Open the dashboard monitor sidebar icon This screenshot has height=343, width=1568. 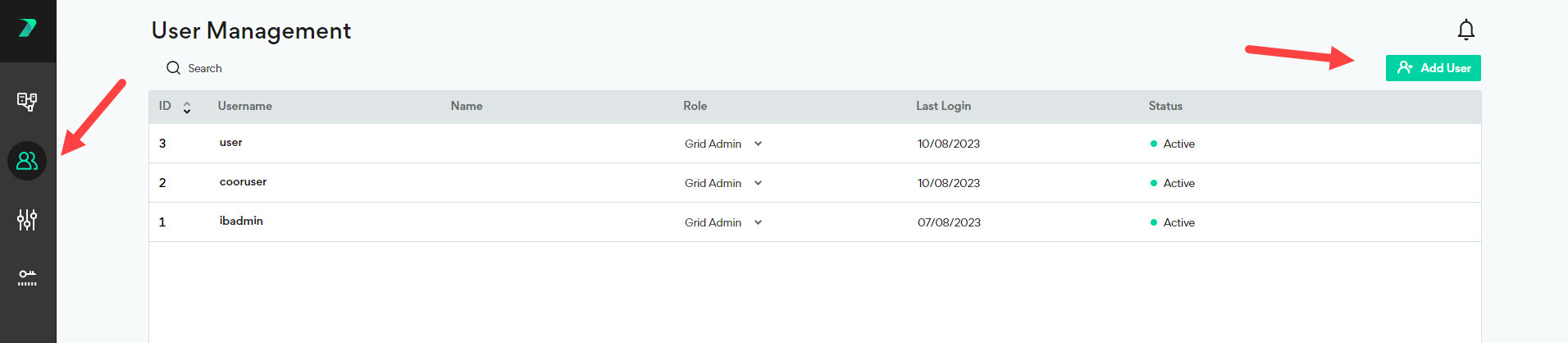point(27,102)
